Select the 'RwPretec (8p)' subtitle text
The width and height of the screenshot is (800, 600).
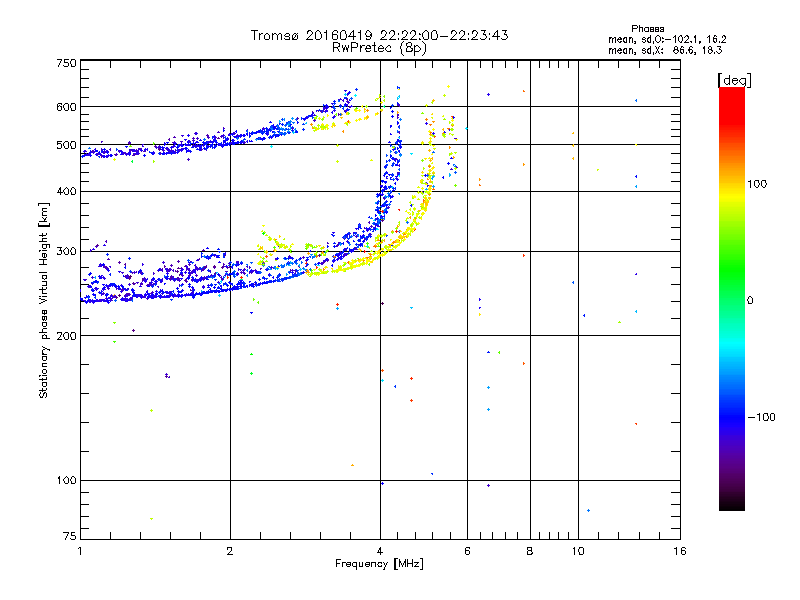tap(379, 48)
